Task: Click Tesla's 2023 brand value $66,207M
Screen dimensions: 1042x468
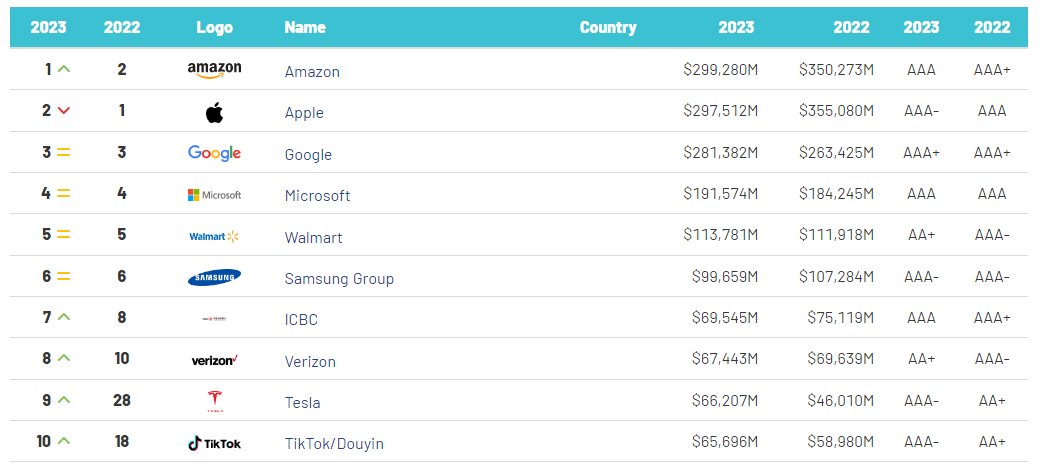Action: pyautogui.click(x=724, y=402)
